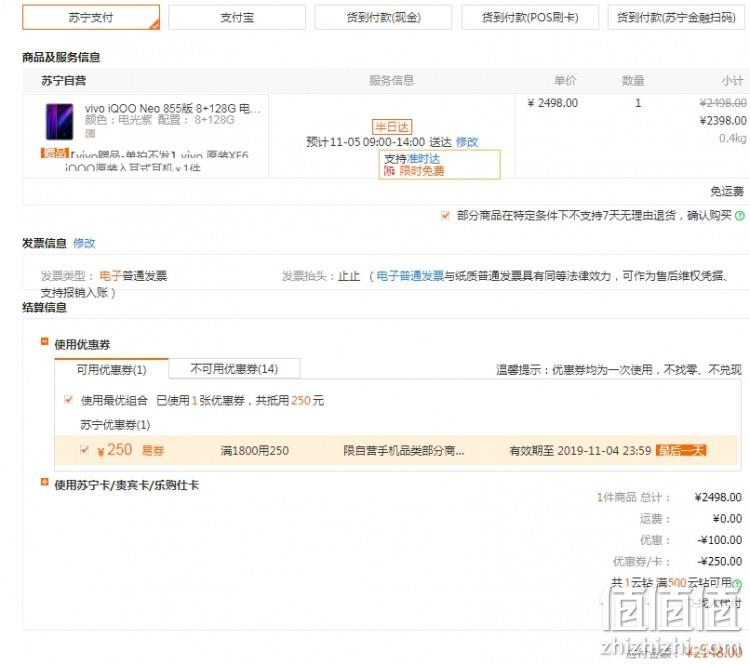Click the 满1800用250 coupon condition text

click(x=254, y=451)
